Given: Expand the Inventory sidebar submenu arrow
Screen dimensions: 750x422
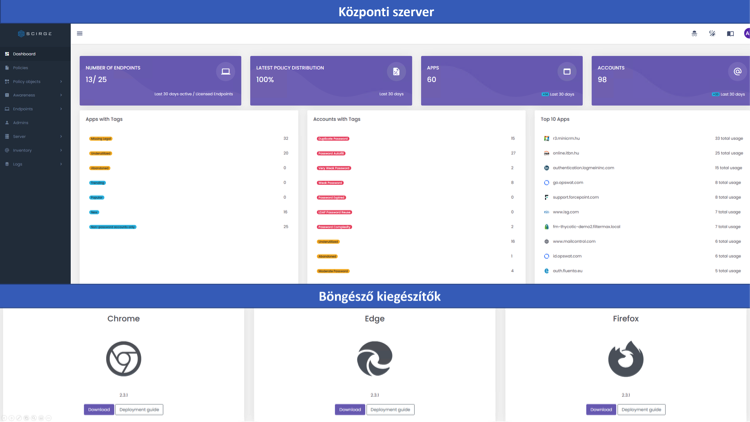Looking at the screenshot, I should 61,150.
